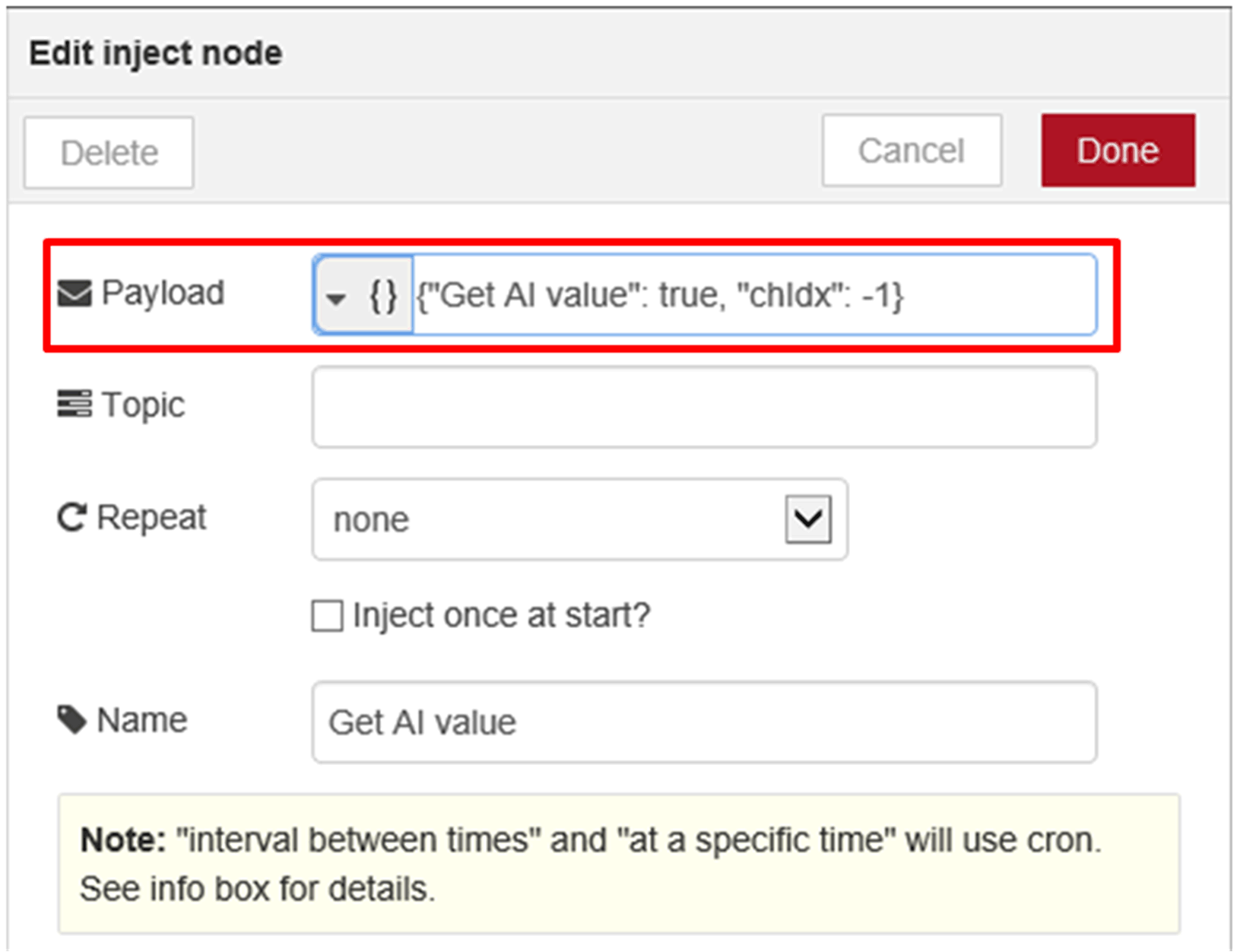This screenshot has width=1237, height=952.
Task: Click the chevron arrow on the Repeat select
Action: click(x=807, y=520)
